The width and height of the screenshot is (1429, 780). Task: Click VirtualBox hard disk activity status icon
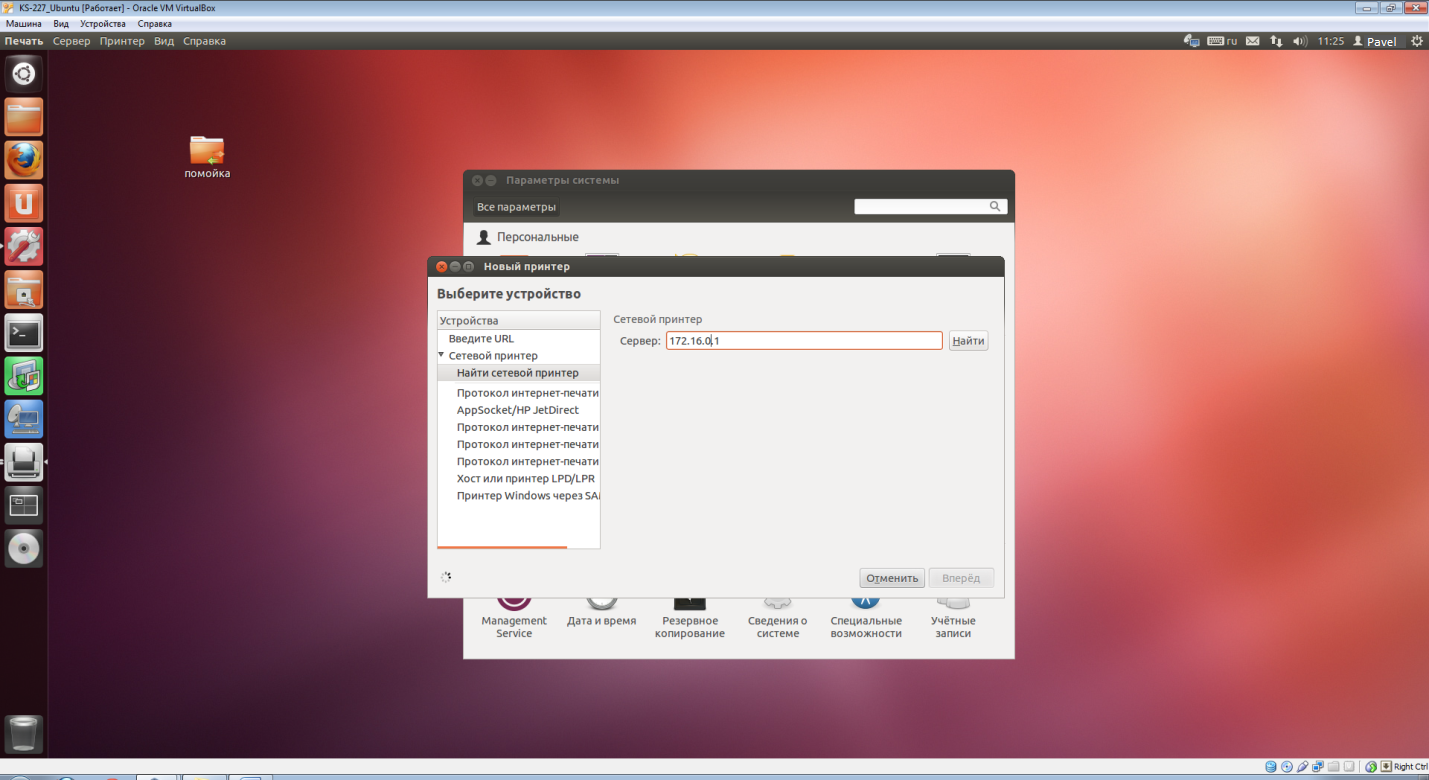click(x=1271, y=767)
